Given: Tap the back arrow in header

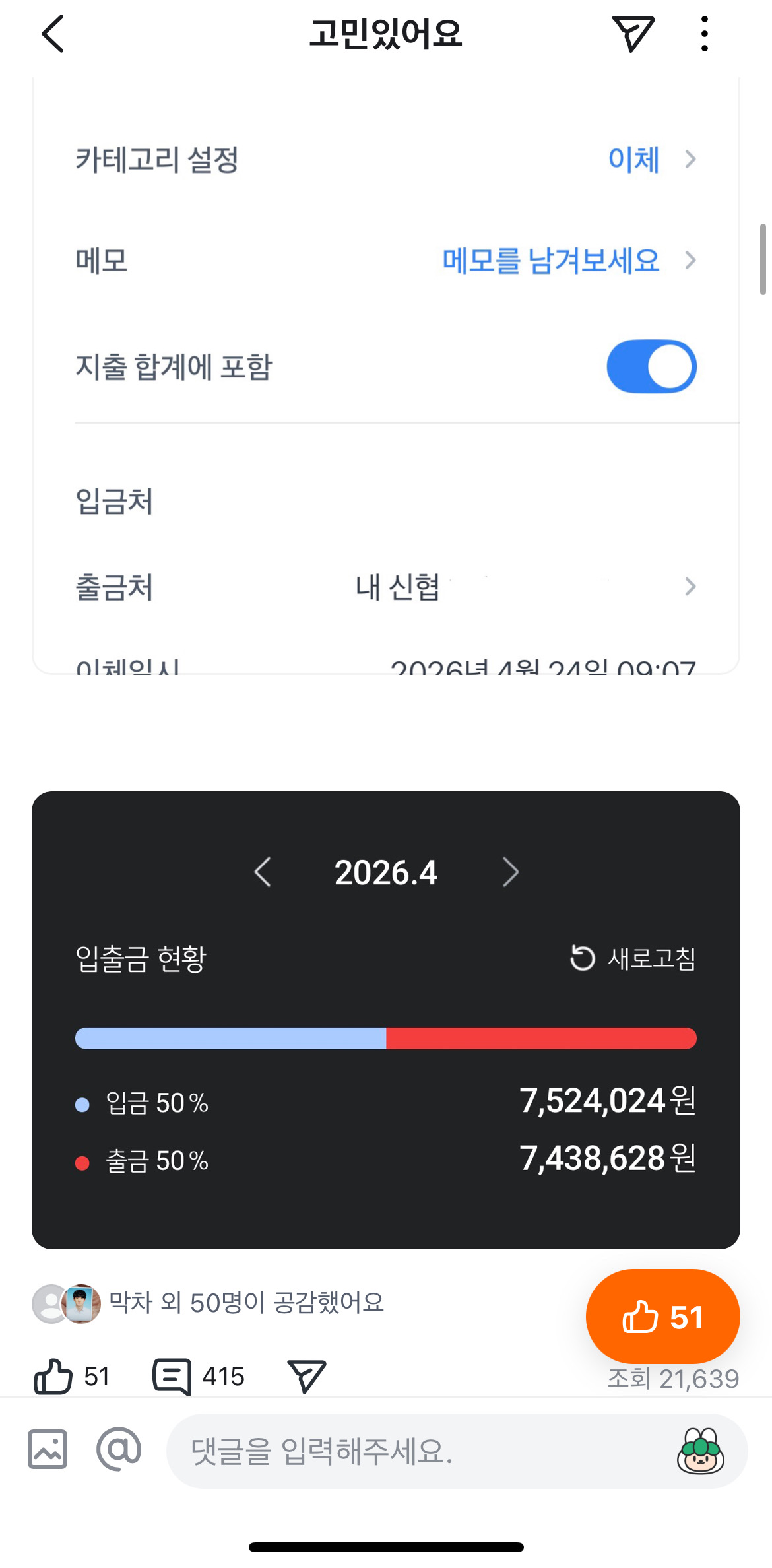Looking at the screenshot, I should click(x=53, y=34).
